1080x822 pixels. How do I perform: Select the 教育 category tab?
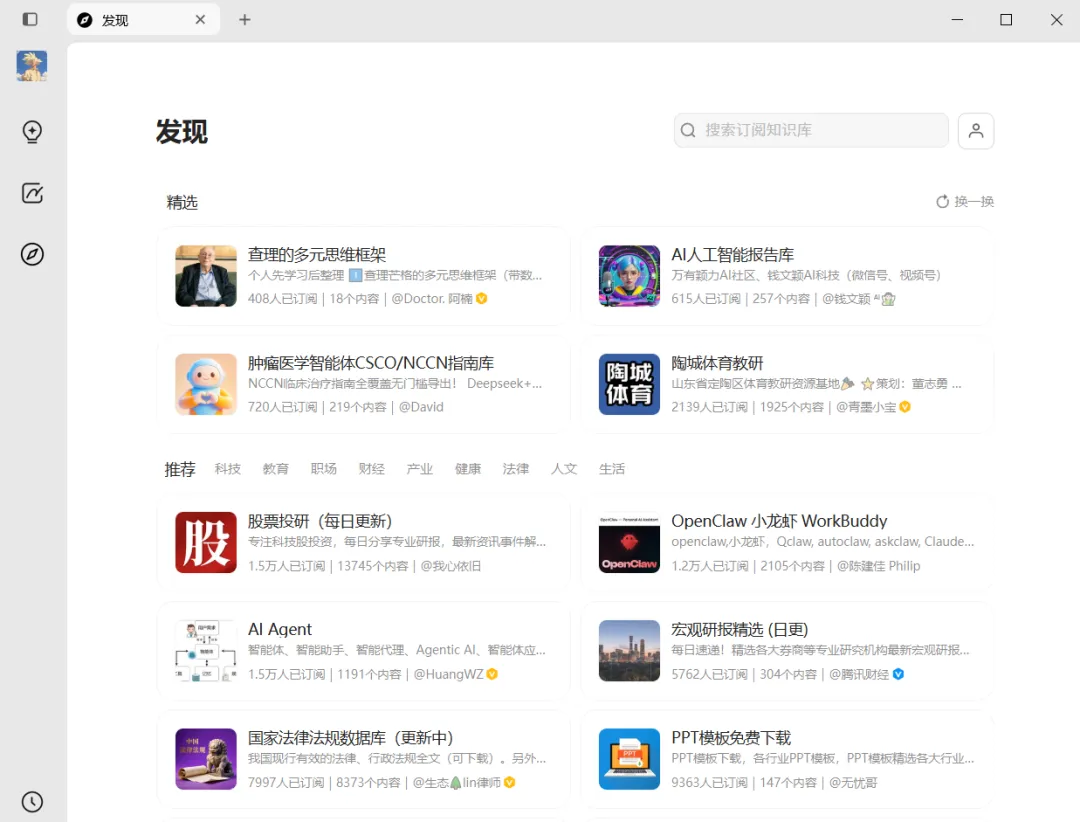[276, 469]
